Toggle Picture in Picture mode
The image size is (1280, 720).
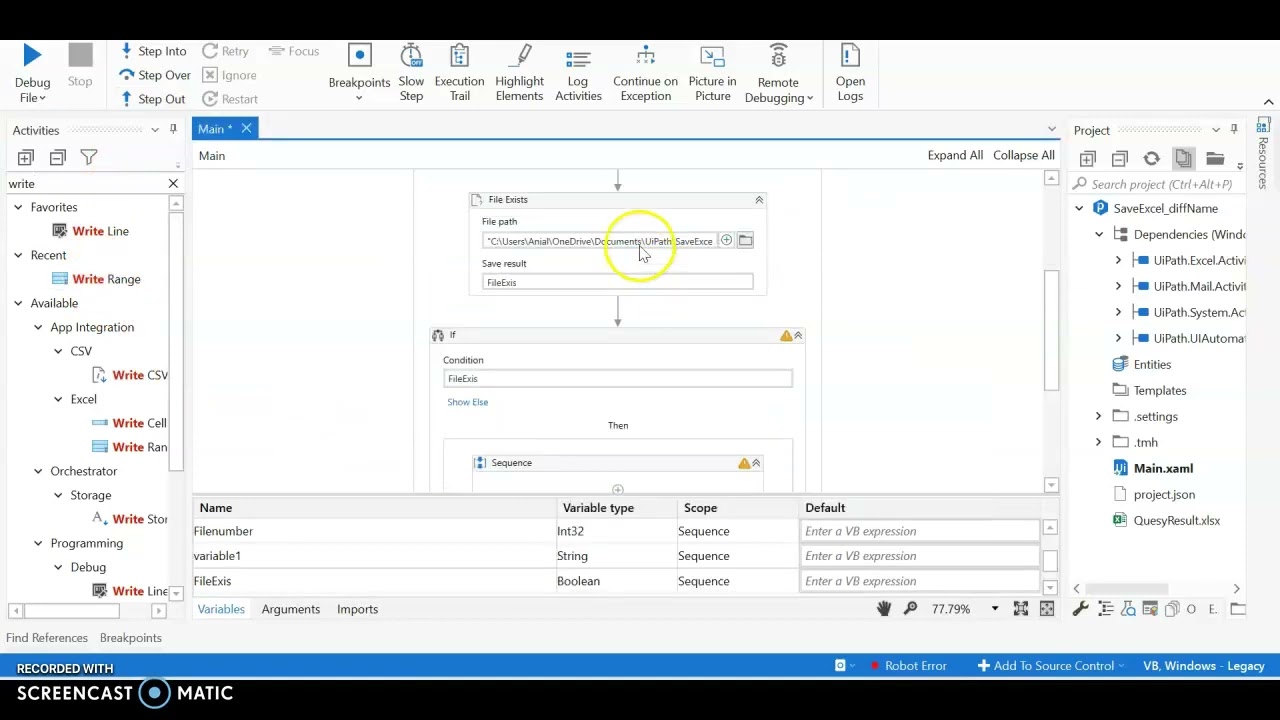[712, 72]
